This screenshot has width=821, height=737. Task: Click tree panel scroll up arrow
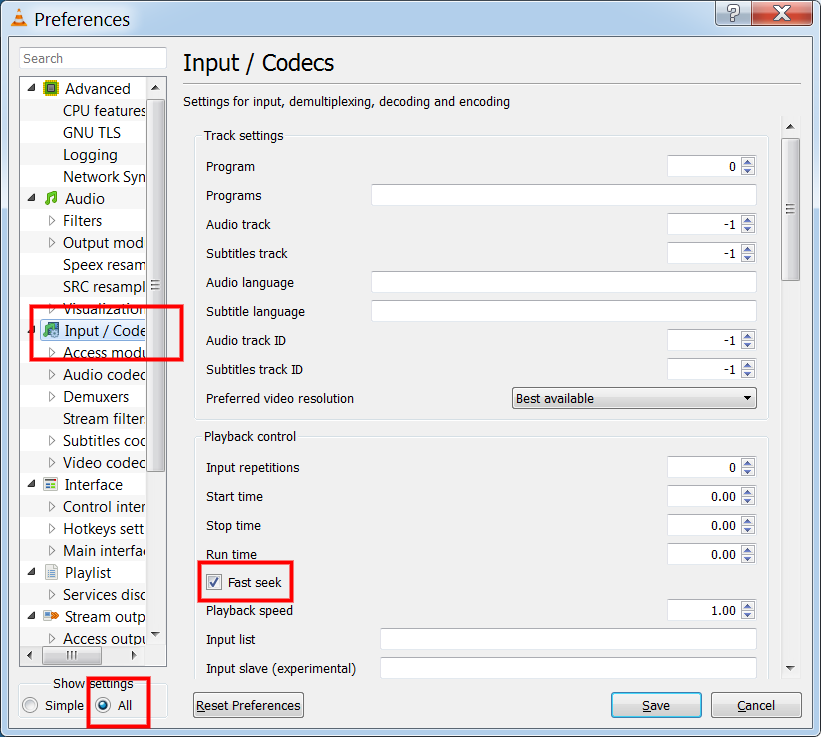point(155,87)
